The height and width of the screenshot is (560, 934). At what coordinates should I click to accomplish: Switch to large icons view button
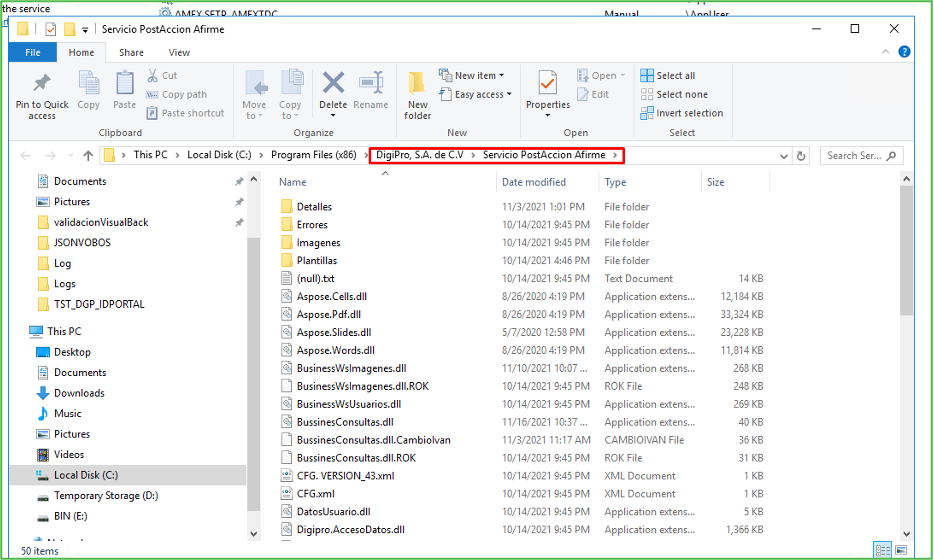(x=902, y=550)
